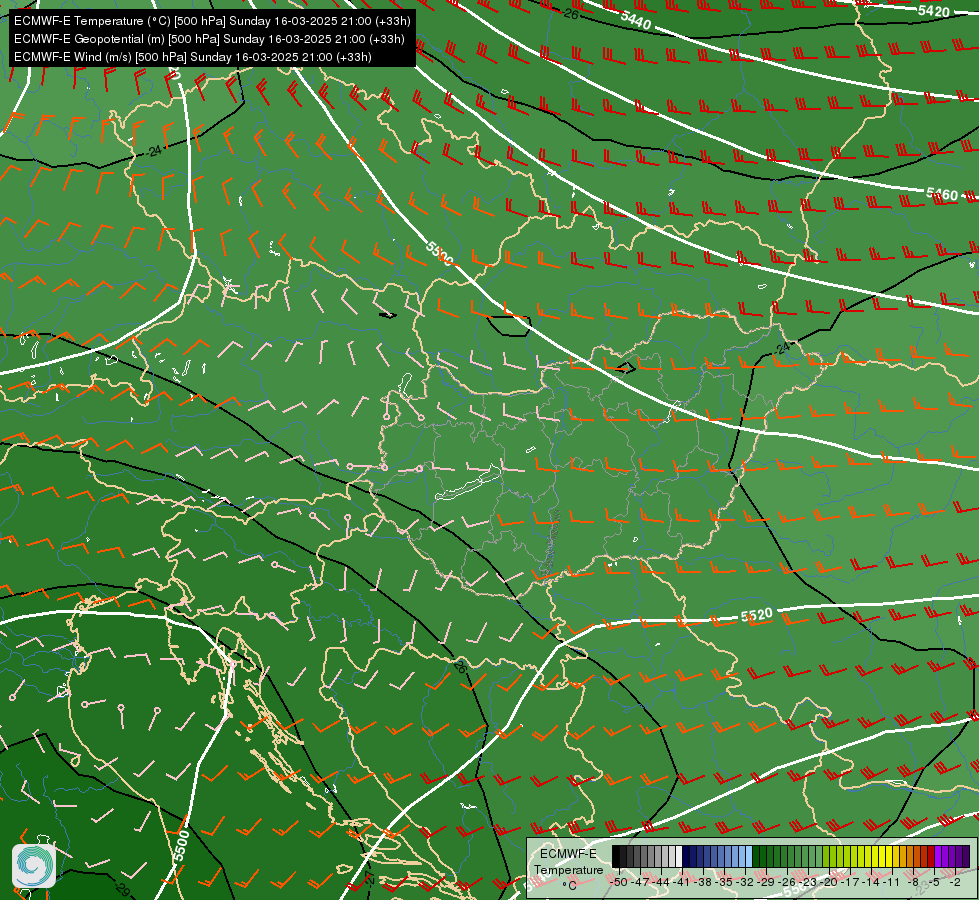Click the -29 isotherm label

point(122,888)
